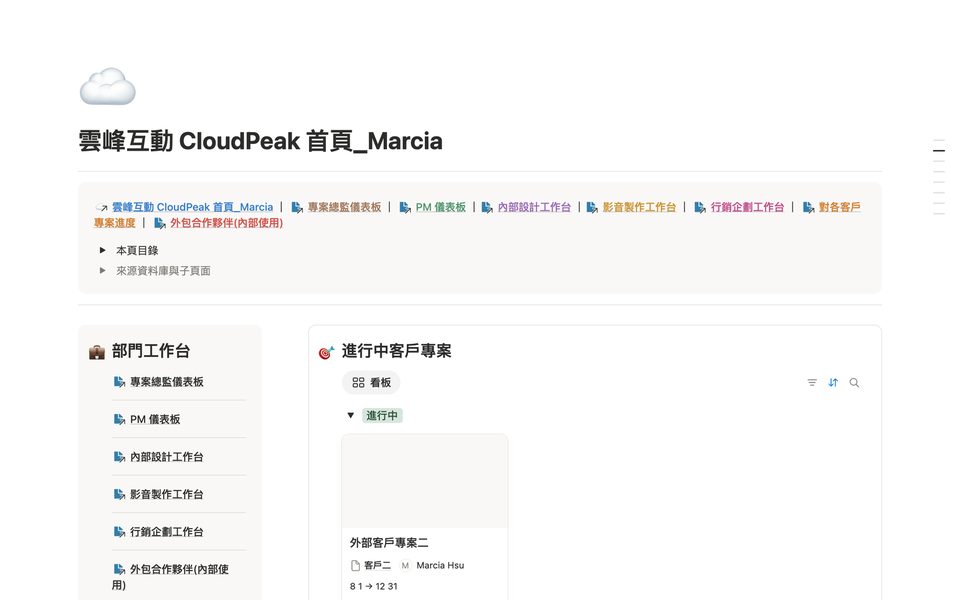Expand the 來源資料庫與子頁面 toggle
Screen dimensions: 960x600
click(x=103, y=270)
